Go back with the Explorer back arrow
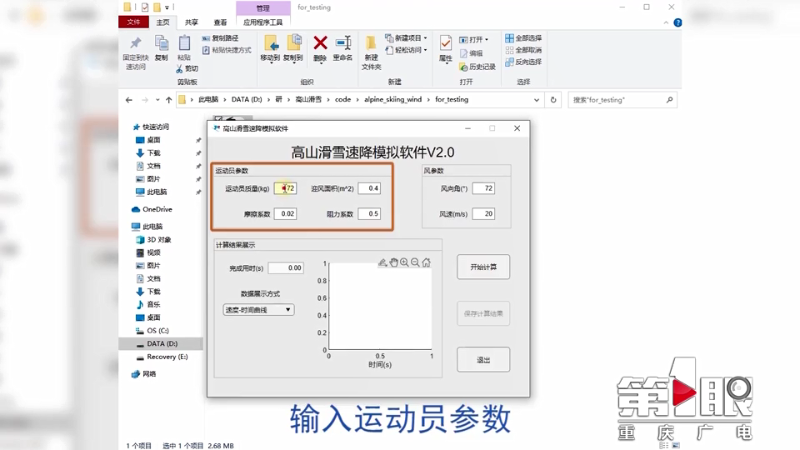Screen dimensions: 800x450 coord(129,100)
